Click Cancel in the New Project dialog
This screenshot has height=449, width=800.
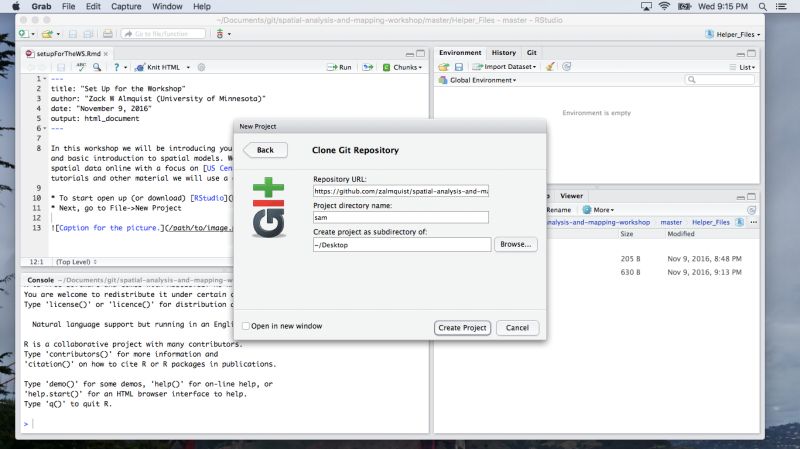[x=517, y=328]
